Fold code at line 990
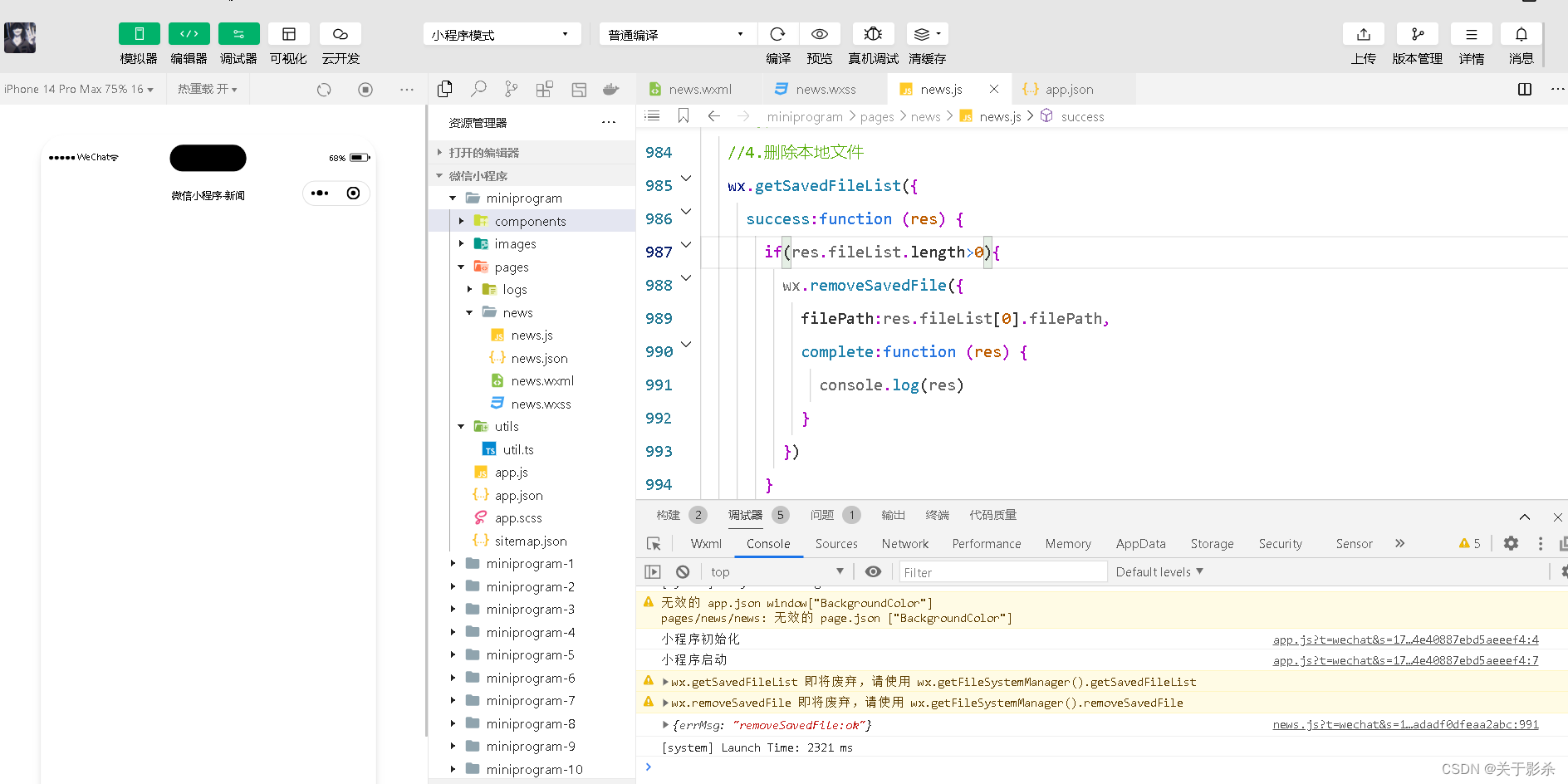The height and width of the screenshot is (784, 1568). (686, 344)
